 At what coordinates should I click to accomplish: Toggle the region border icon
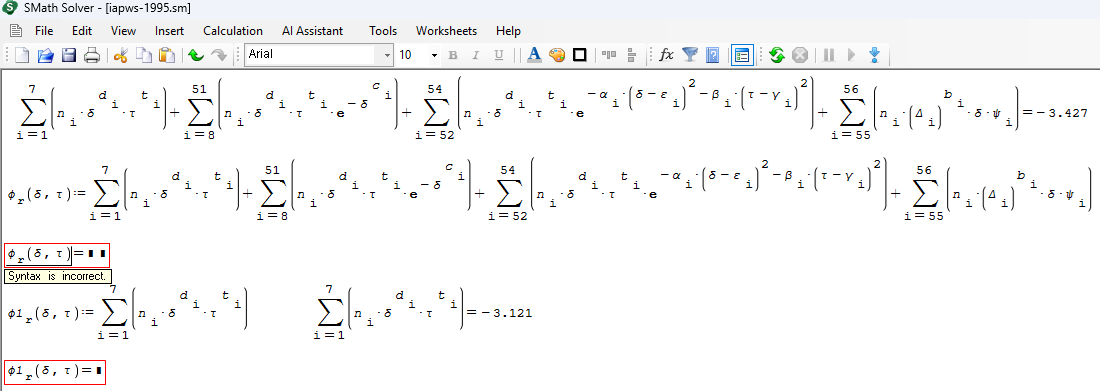[x=579, y=55]
